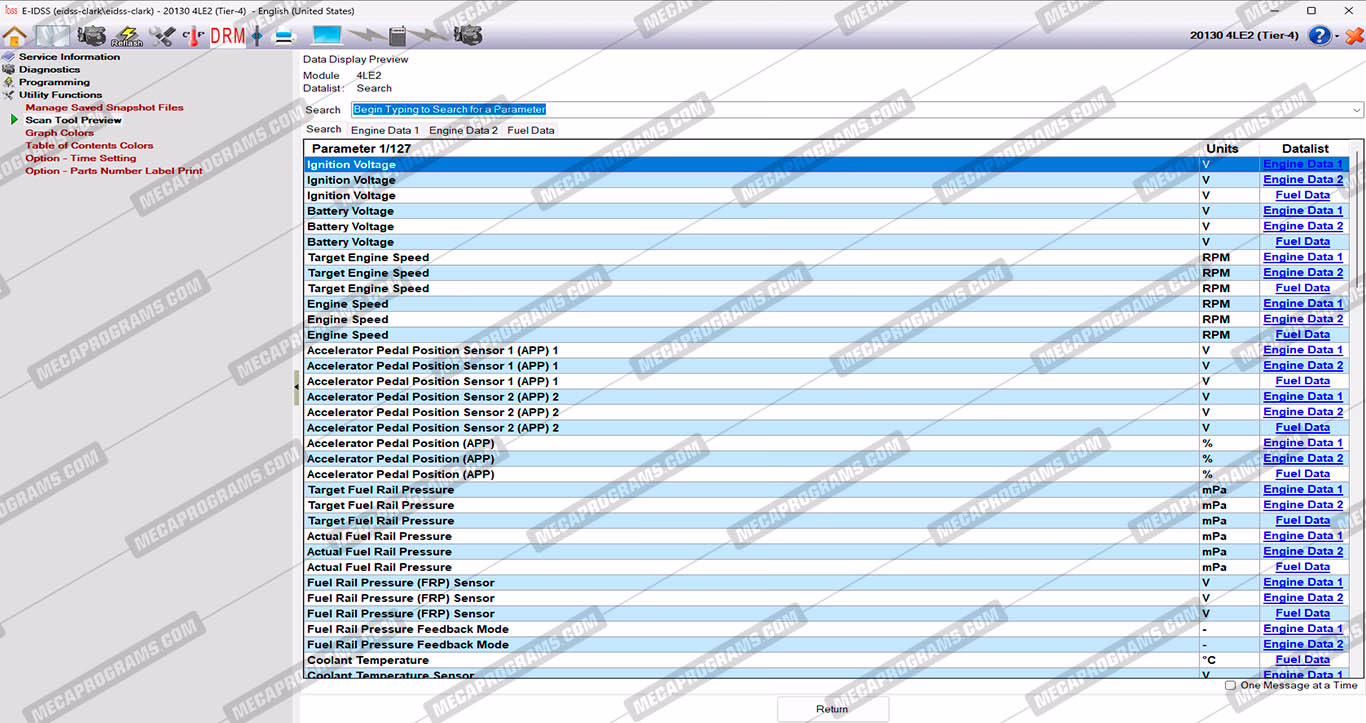Click the dropdown arrow beside help icon
This screenshot has height=723, width=1366.
(1337, 37)
